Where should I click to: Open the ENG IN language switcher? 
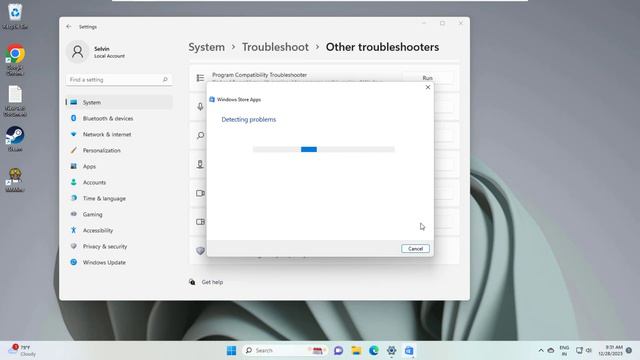[x=564, y=351]
